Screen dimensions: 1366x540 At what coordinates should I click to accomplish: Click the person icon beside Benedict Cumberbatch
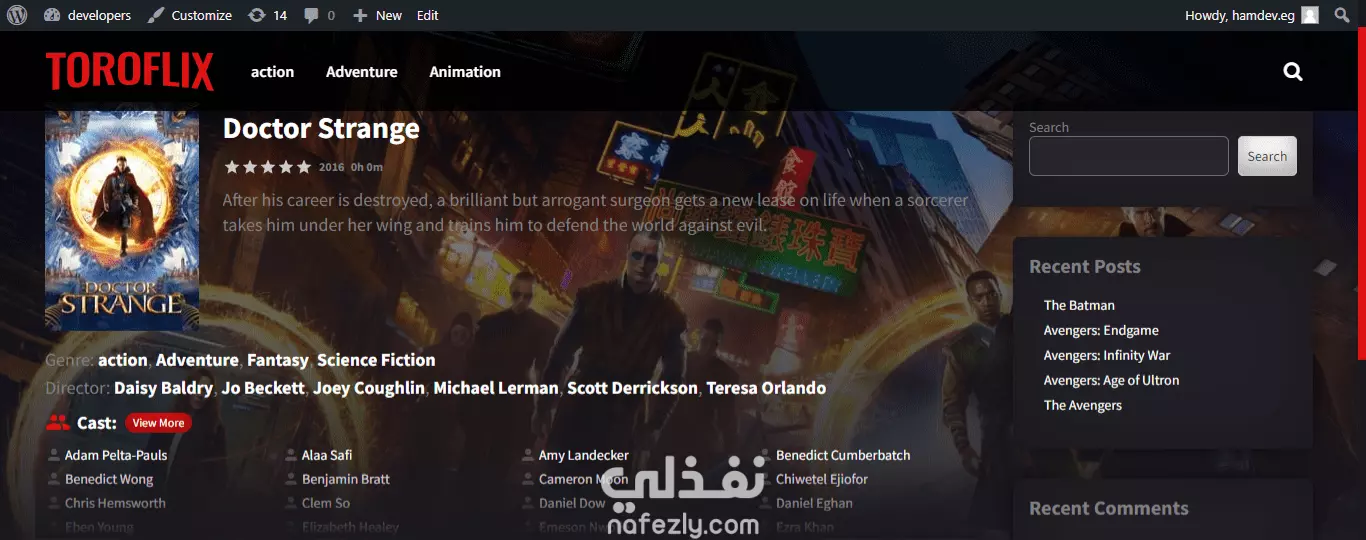click(765, 455)
